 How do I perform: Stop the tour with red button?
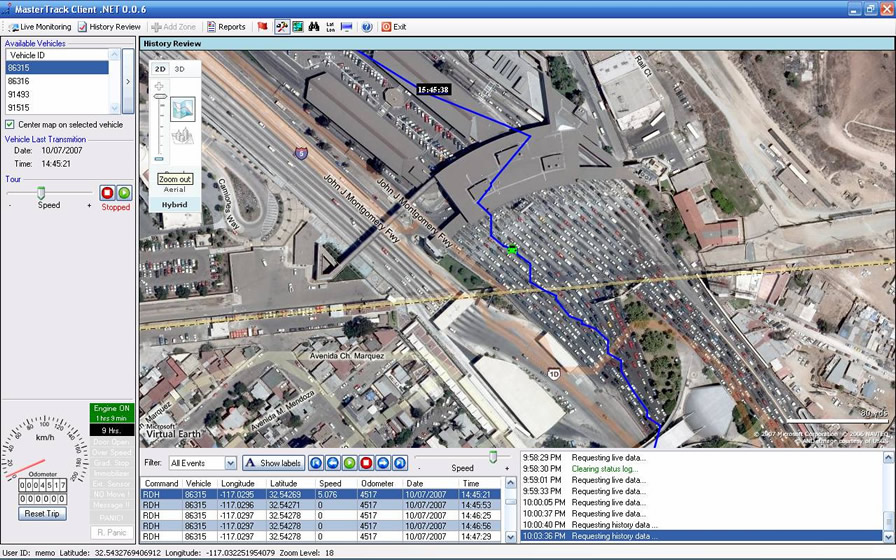pyautogui.click(x=107, y=193)
